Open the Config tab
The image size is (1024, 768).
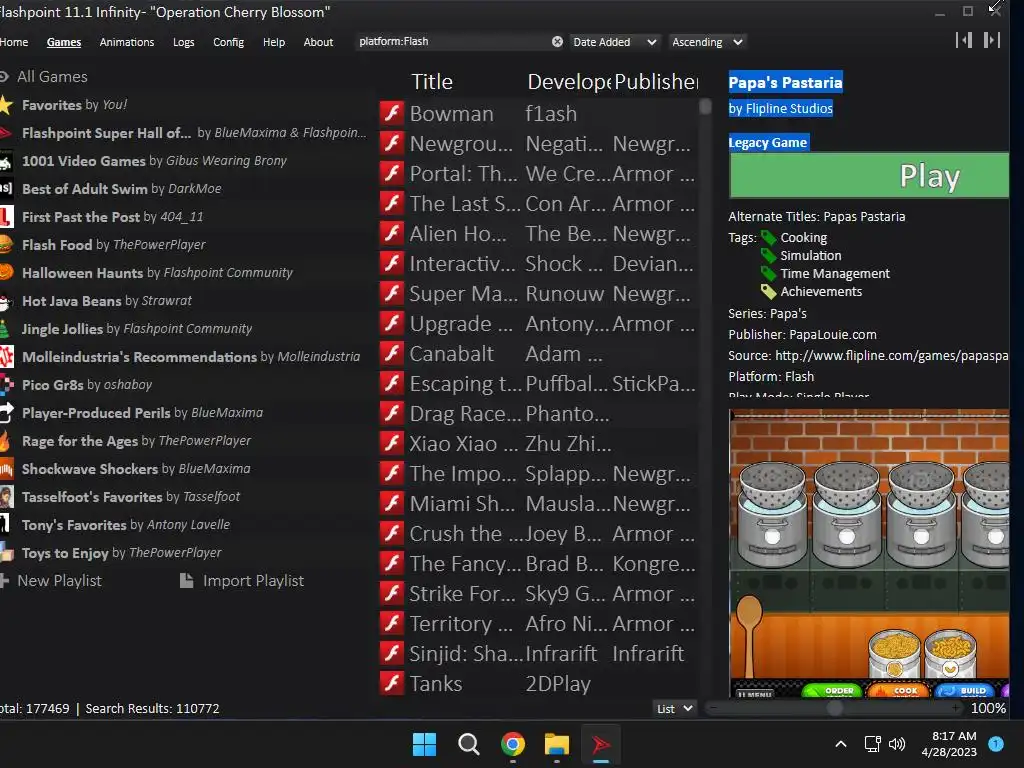click(x=229, y=42)
